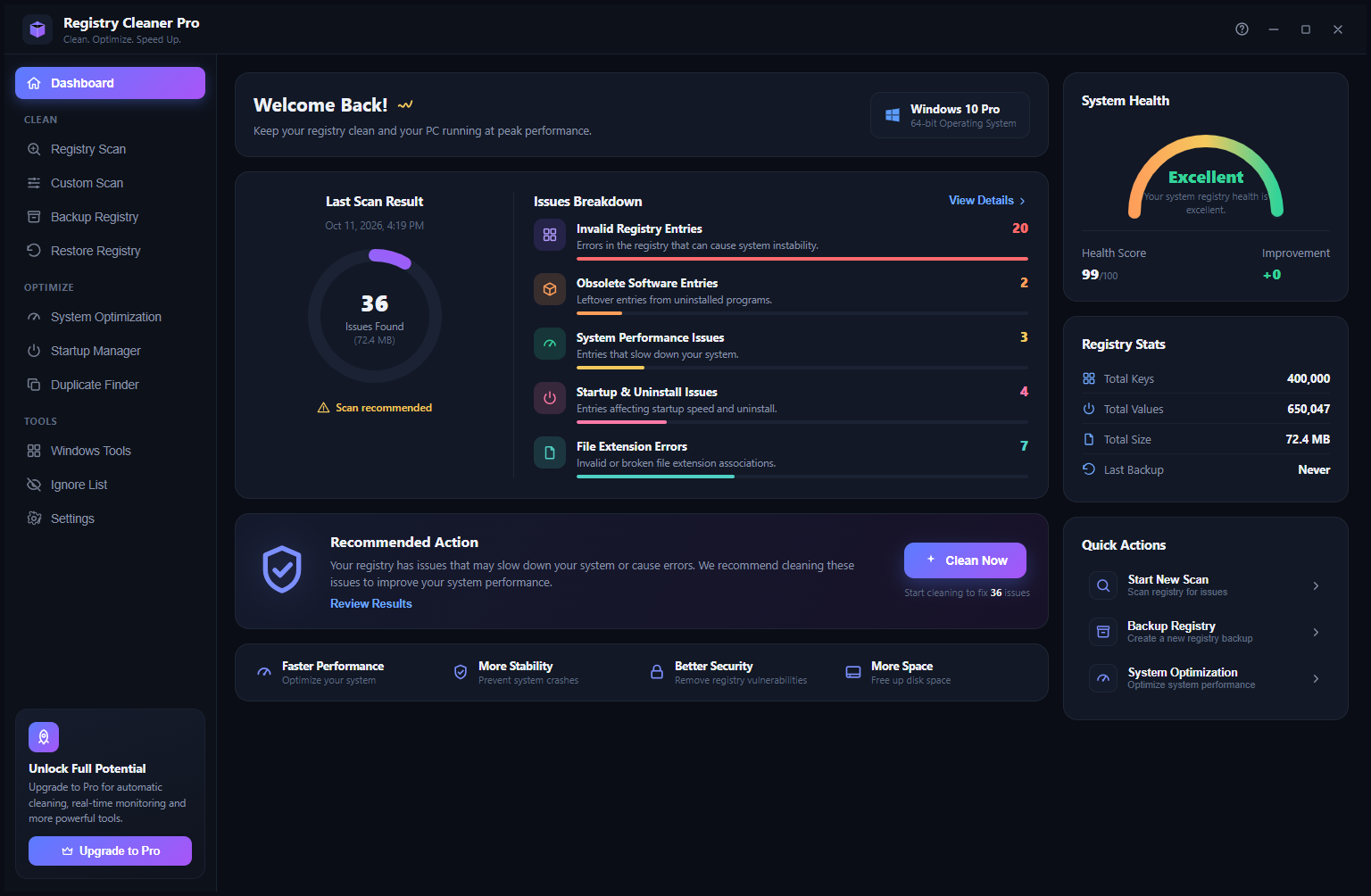1371x896 pixels.
Task: Click the Registry Cleaner Pro logo icon
Action: click(37, 29)
